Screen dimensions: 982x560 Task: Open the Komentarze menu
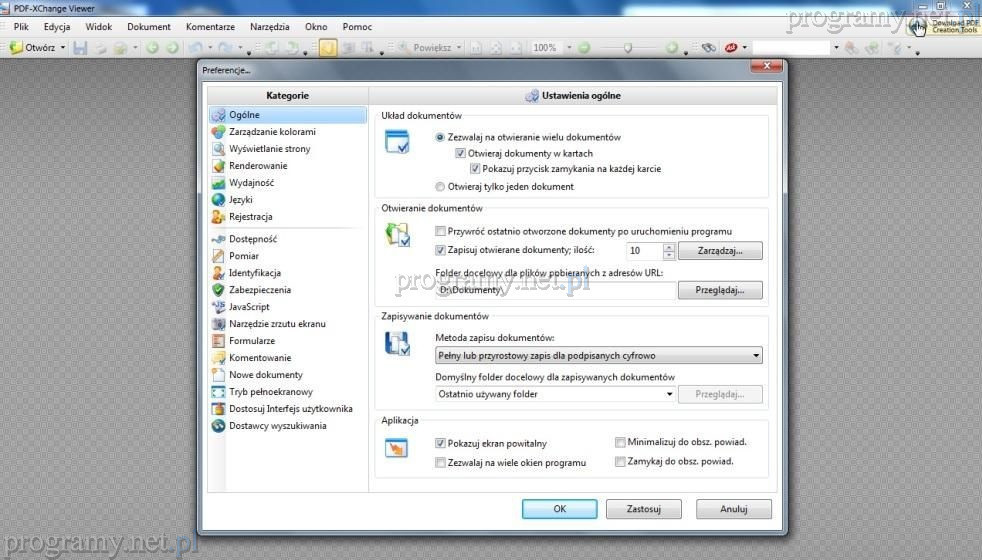(x=210, y=27)
